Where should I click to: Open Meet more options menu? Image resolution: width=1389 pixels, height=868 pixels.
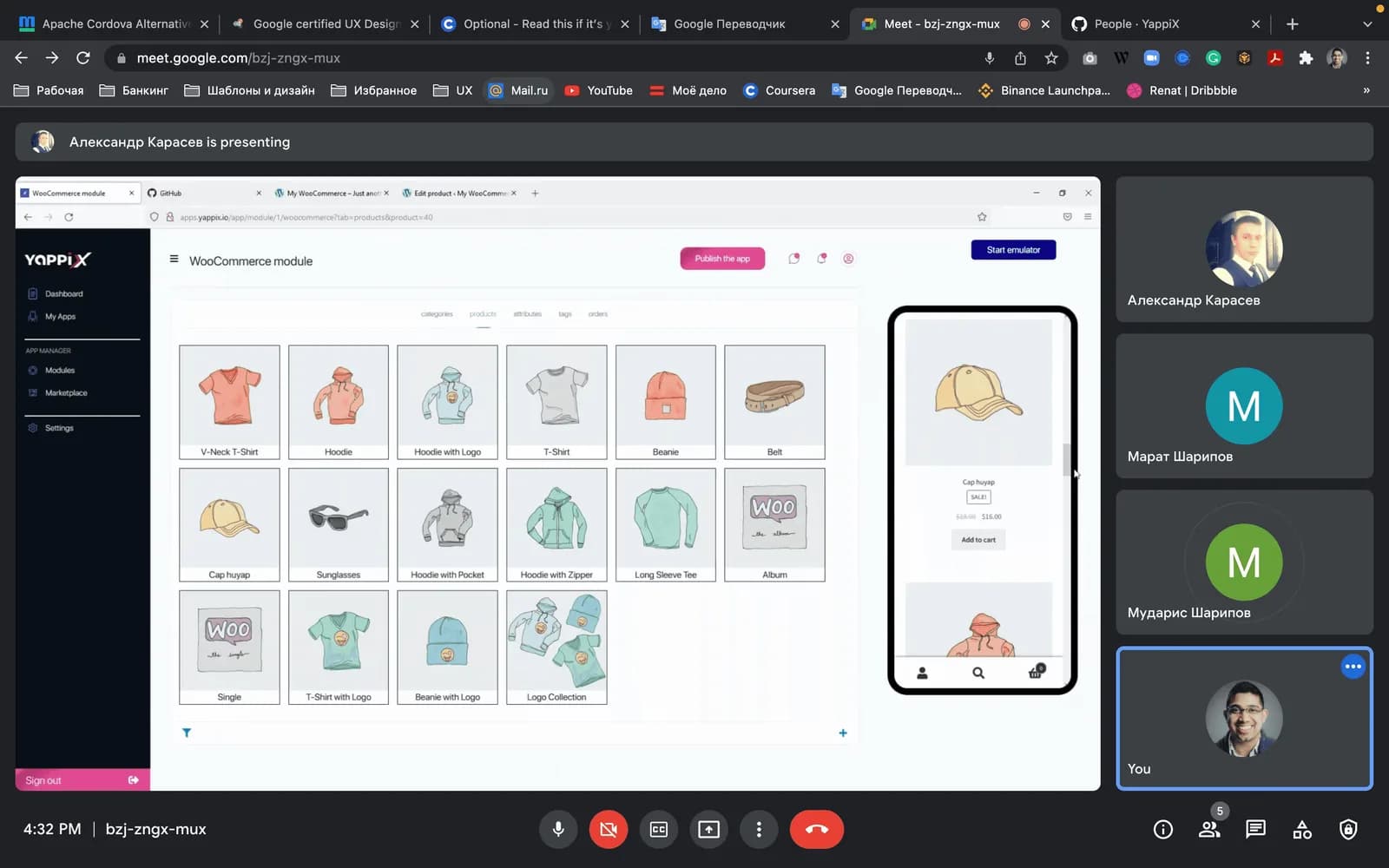pos(759,829)
